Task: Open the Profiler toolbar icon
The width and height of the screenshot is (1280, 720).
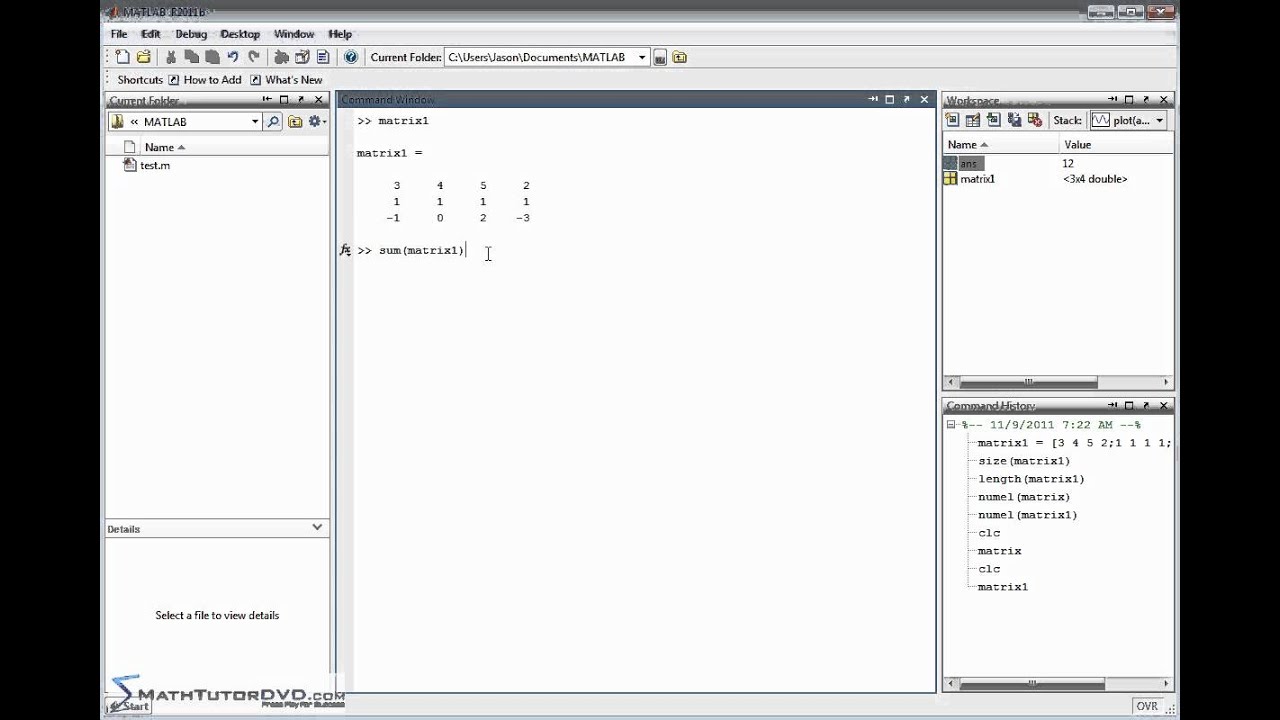Action: [322, 57]
